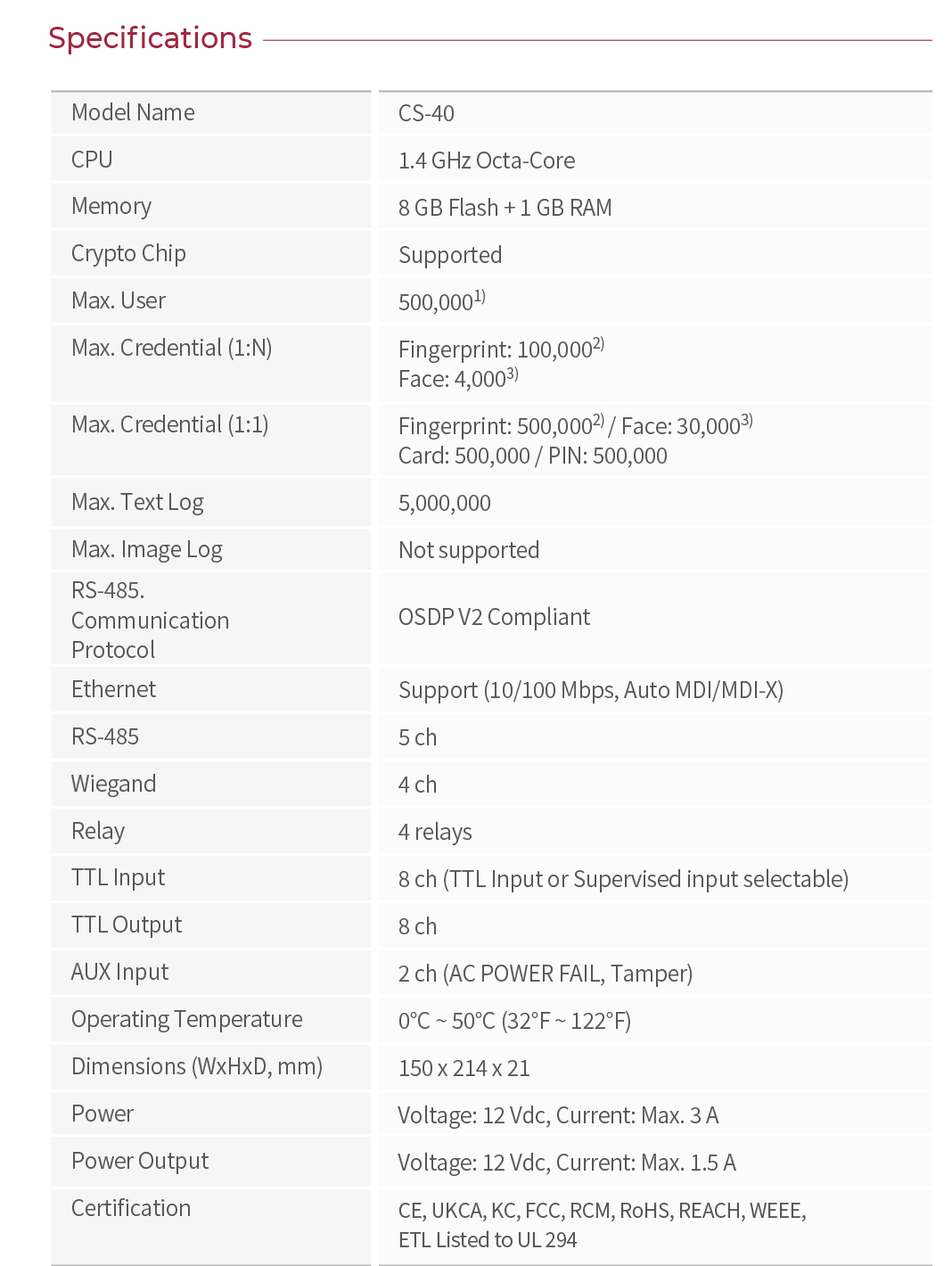Click the CS-40 model value
This screenshot has height=1266, width=952.
click(426, 113)
